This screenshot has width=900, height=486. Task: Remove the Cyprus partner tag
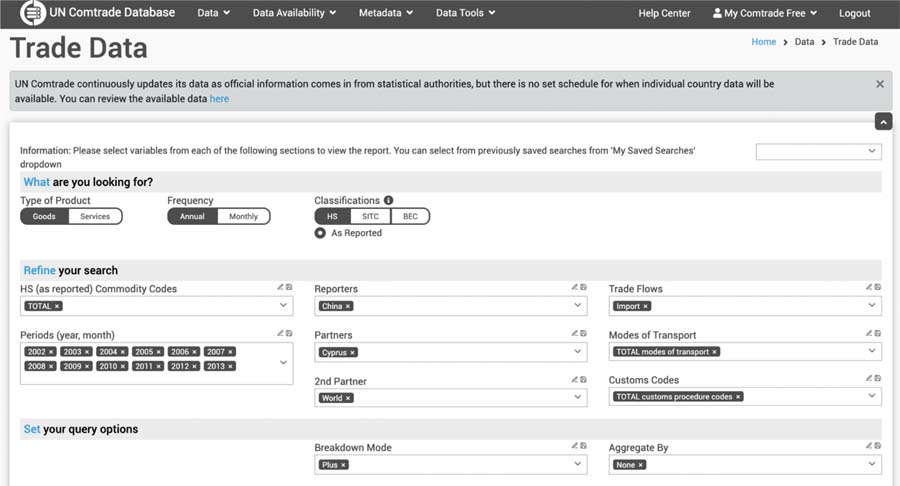[352, 353]
